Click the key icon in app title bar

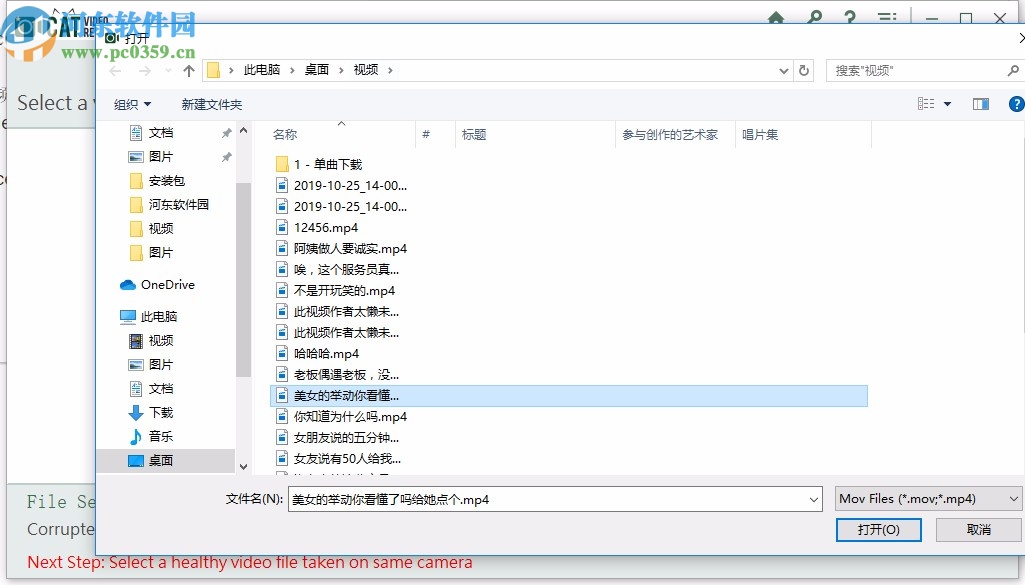[x=814, y=17]
